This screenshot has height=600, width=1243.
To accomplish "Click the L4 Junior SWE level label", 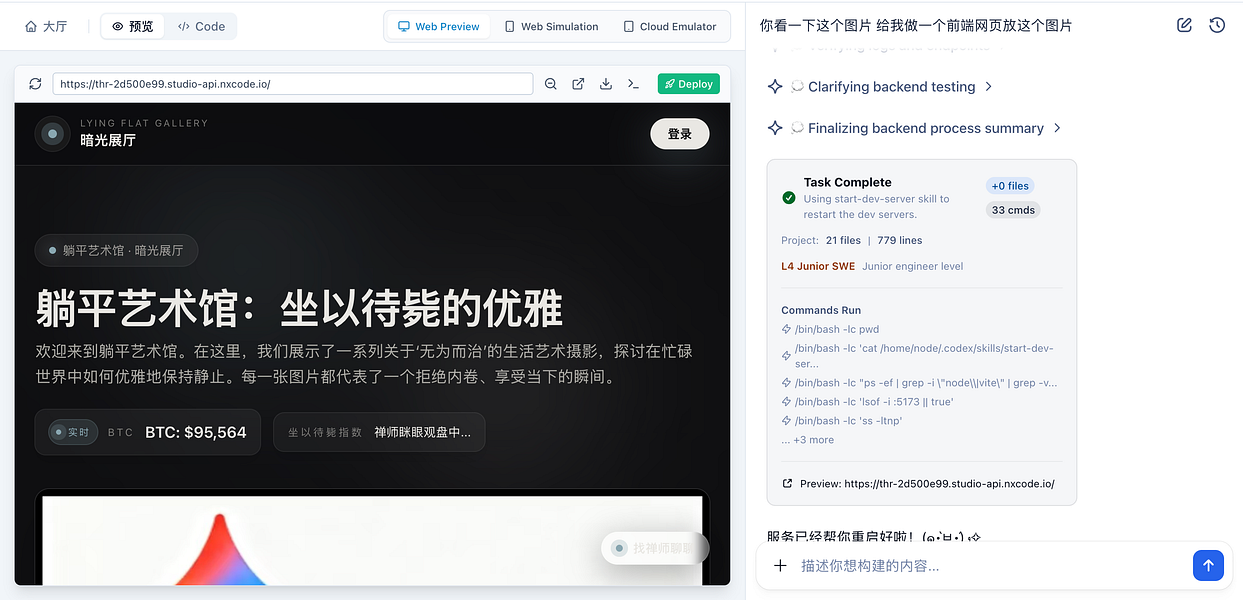I will pyautogui.click(x=818, y=266).
